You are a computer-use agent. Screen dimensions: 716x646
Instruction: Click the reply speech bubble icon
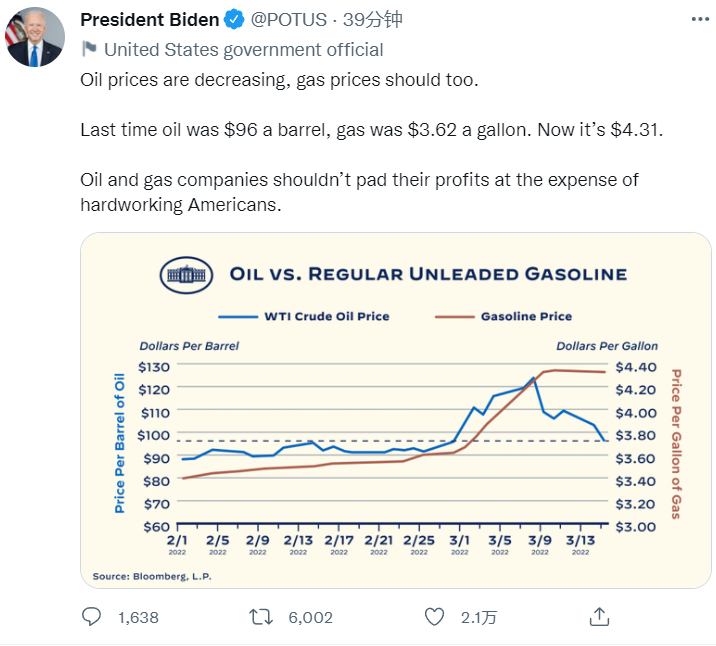[91, 616]
